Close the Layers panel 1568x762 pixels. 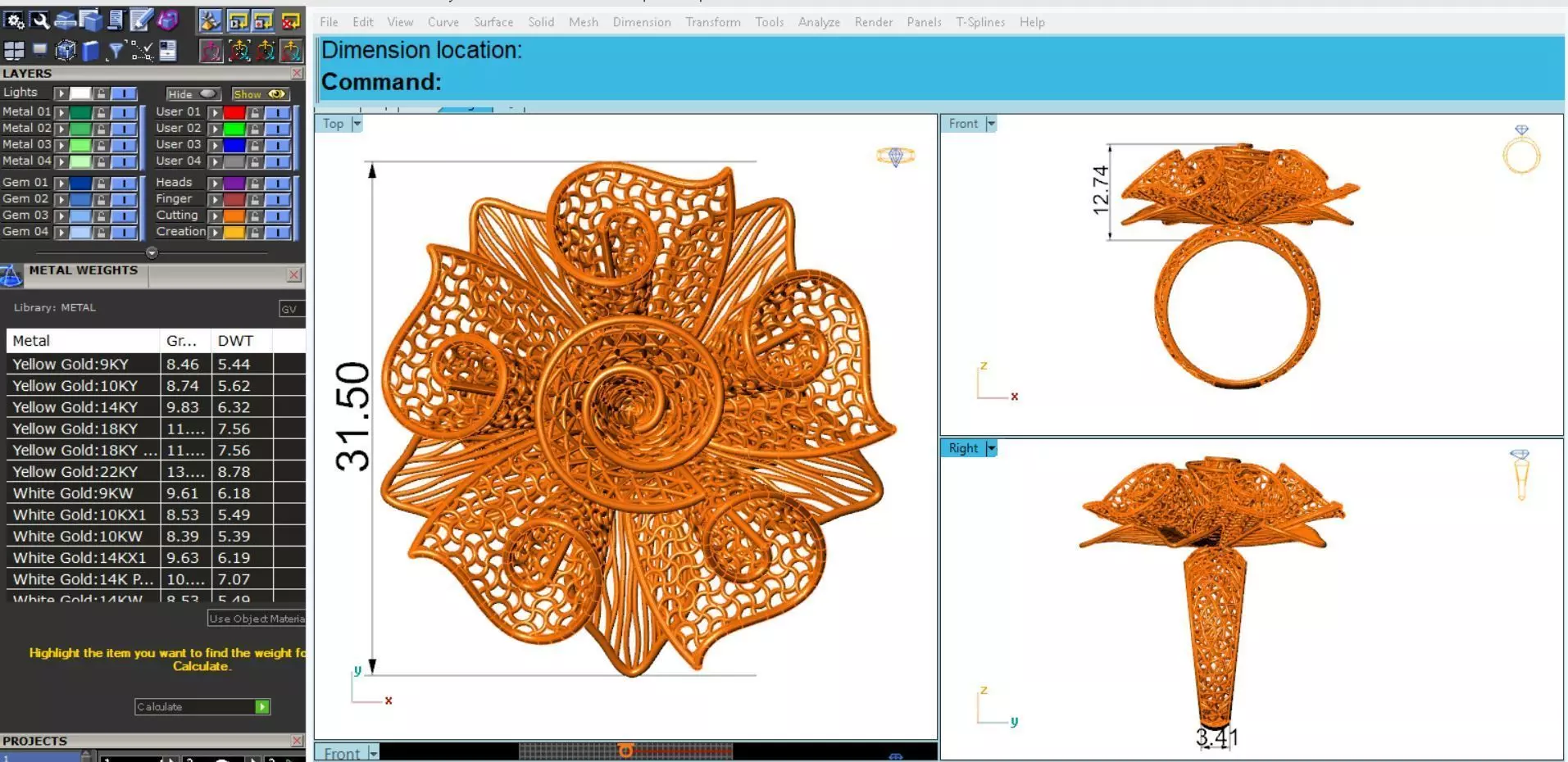coord(298,74)
